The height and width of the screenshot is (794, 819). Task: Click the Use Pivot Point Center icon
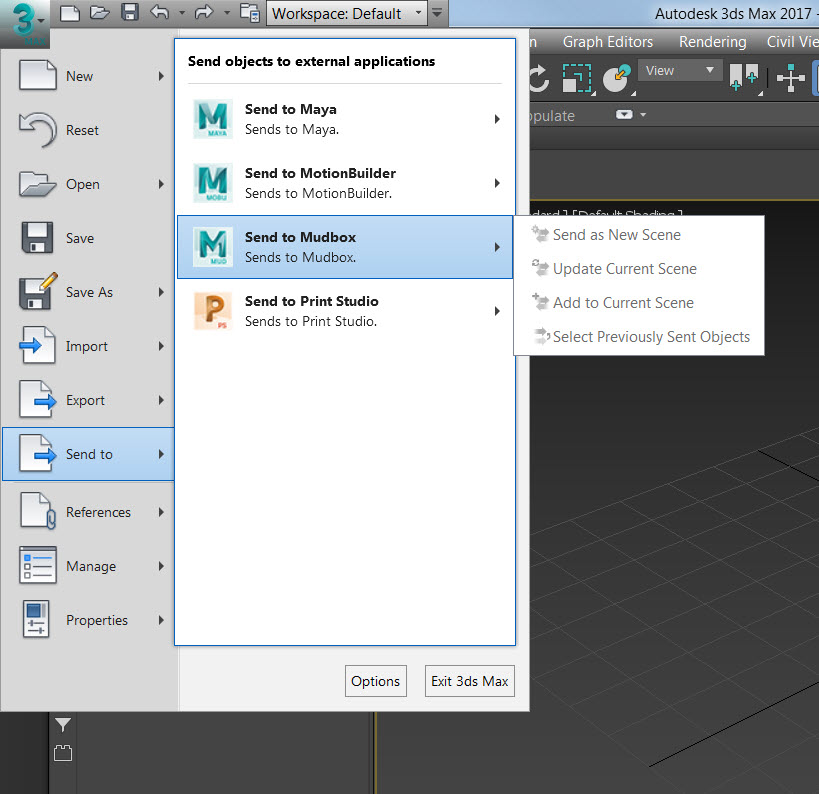[x=744, y=78]
